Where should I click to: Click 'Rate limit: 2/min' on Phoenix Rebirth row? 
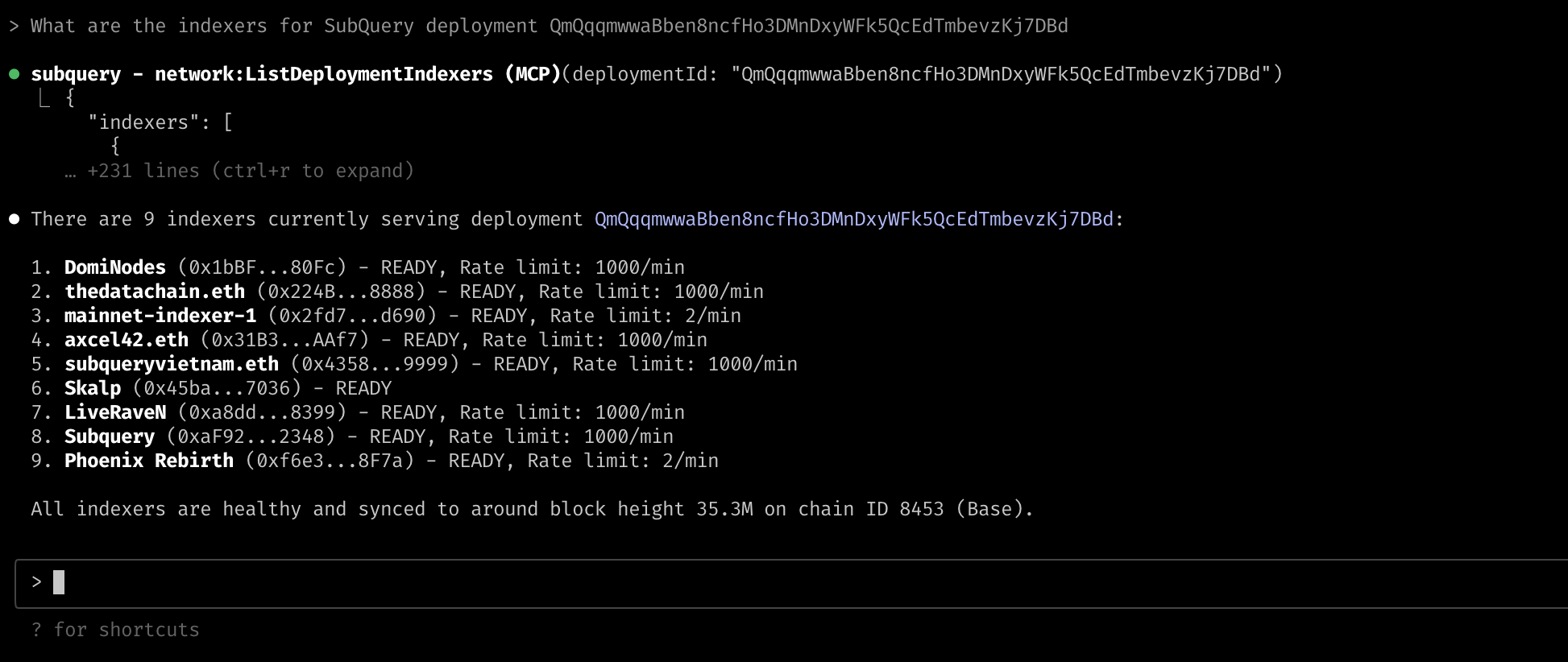[623, 461]
